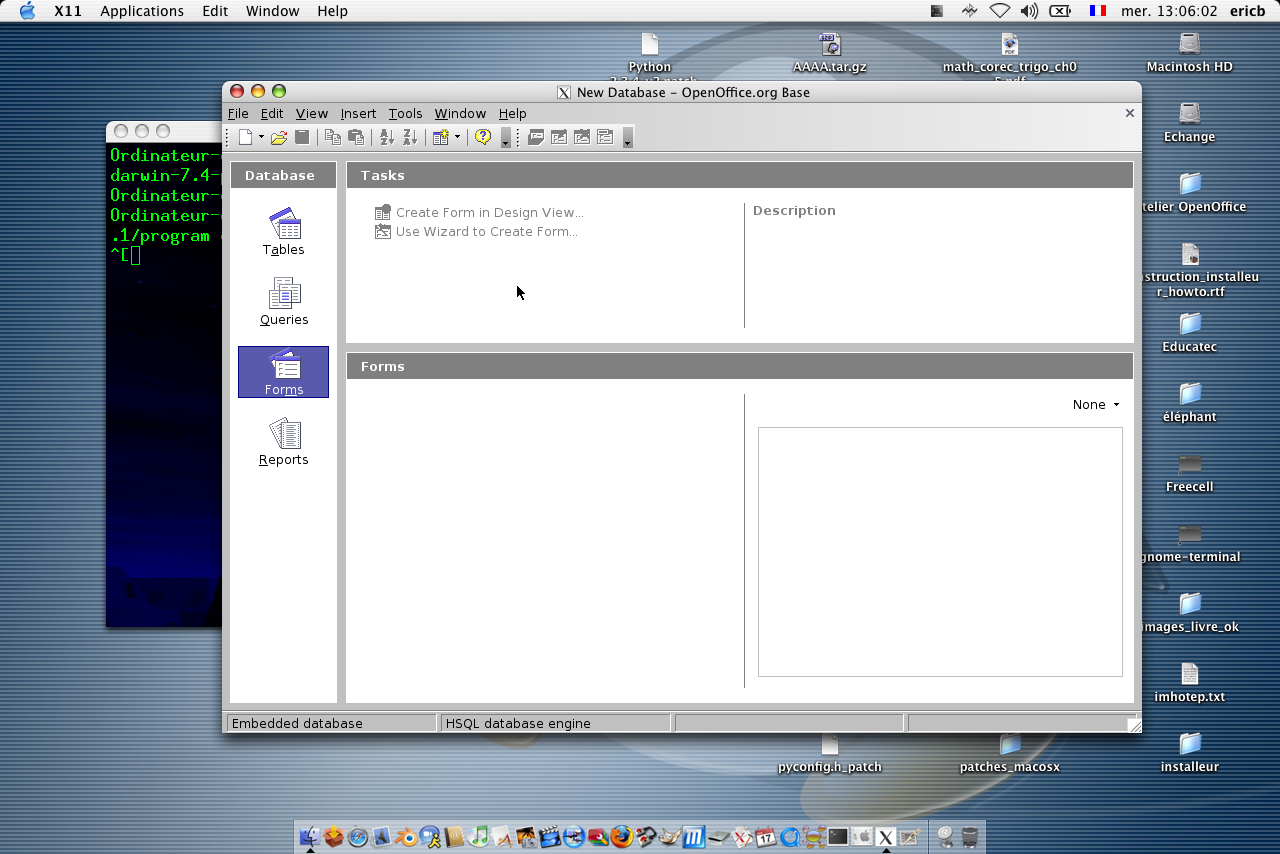Open the Help menu in OpenOffice Base
The width and height of the screenshot is (1280, 854).
click(x=512, y=113)
